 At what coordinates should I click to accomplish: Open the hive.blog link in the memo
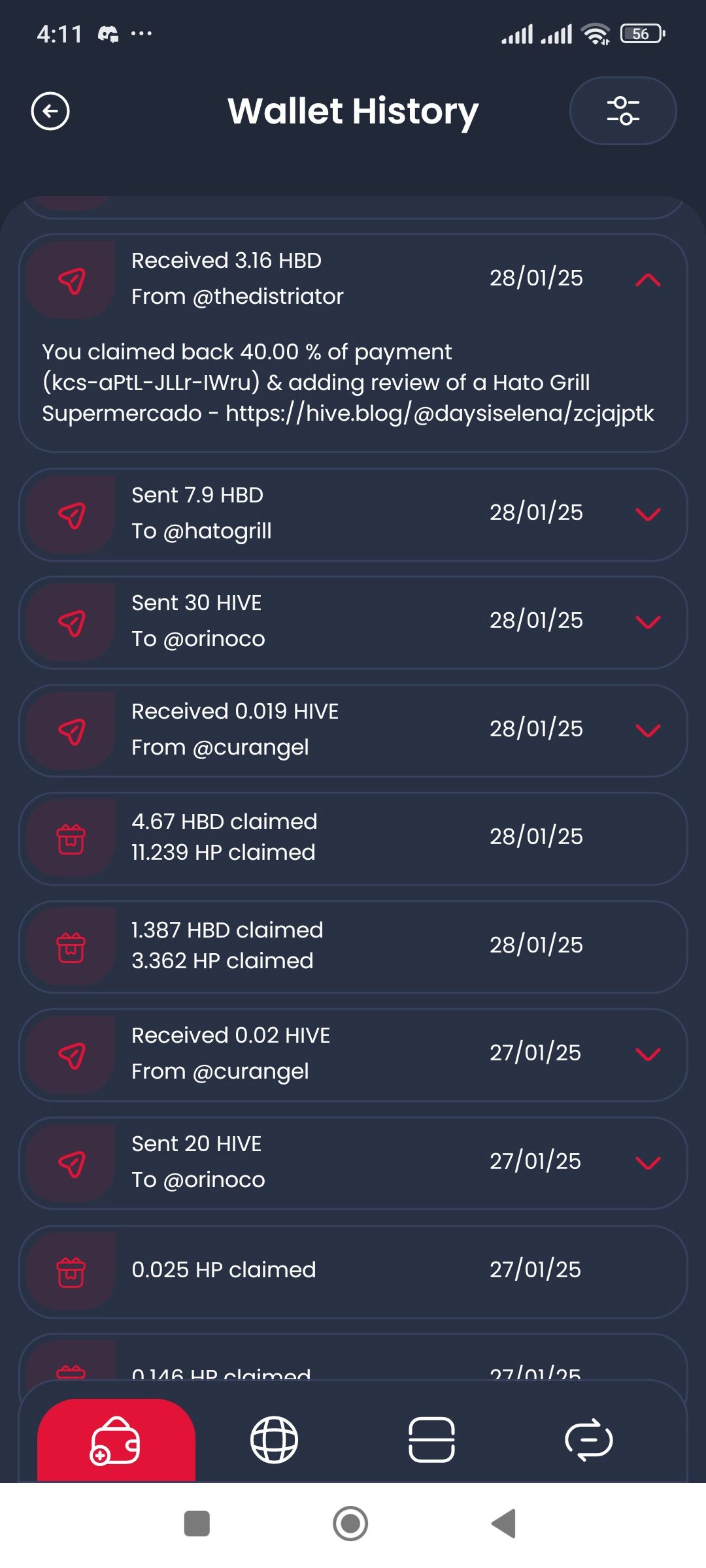439,414
